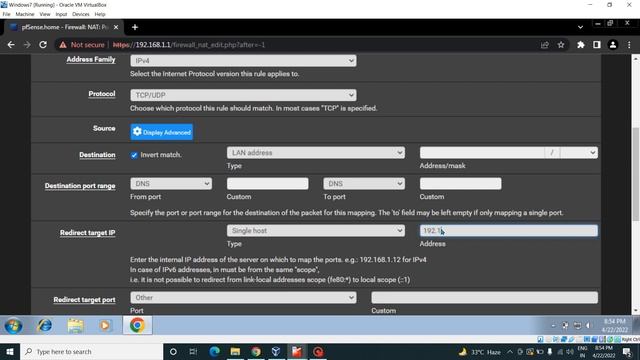Open the Destination address mask dropdown
Screen dimensions: 640x360
(579, 153)
